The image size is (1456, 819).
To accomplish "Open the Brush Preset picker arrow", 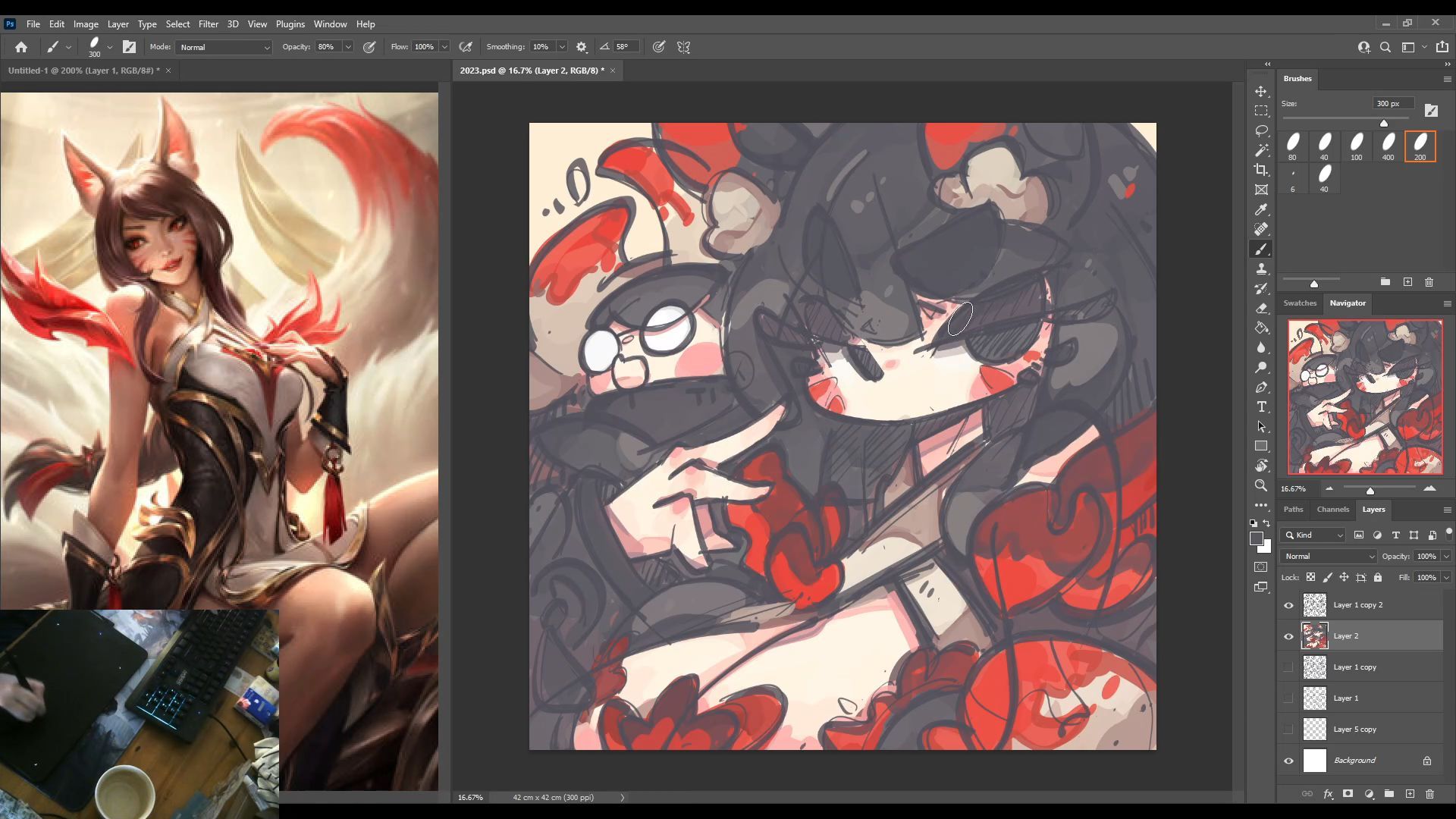I will pyautogui.click(x=110, y=47).
